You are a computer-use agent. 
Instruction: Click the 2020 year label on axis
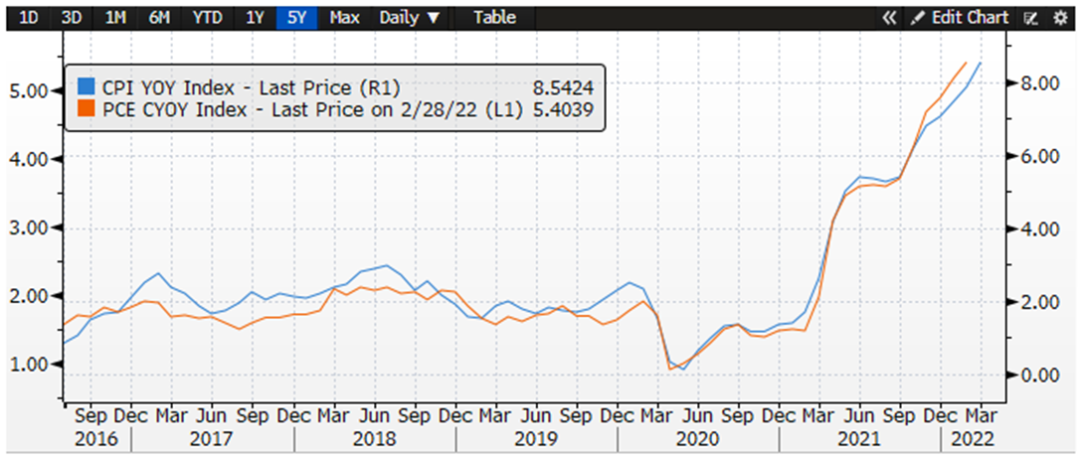(x=698, y=439)
